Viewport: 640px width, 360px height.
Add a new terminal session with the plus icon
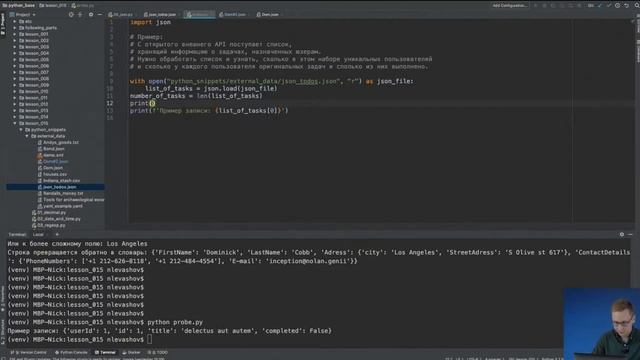57,234
